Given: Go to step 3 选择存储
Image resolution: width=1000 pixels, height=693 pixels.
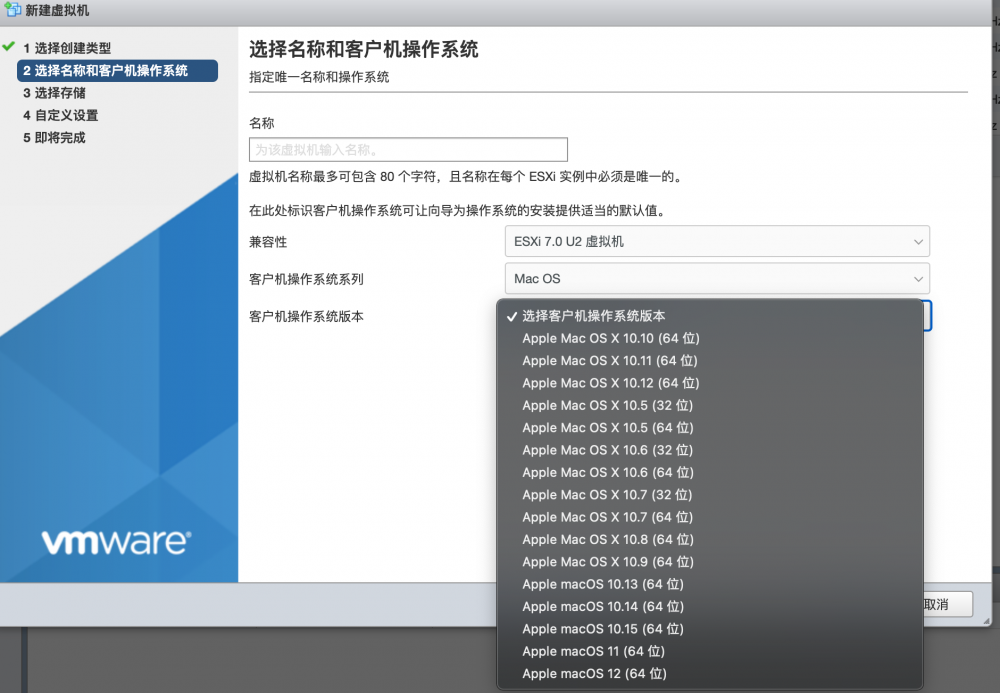Looking at the screenshot, I should tap(54, 93).
